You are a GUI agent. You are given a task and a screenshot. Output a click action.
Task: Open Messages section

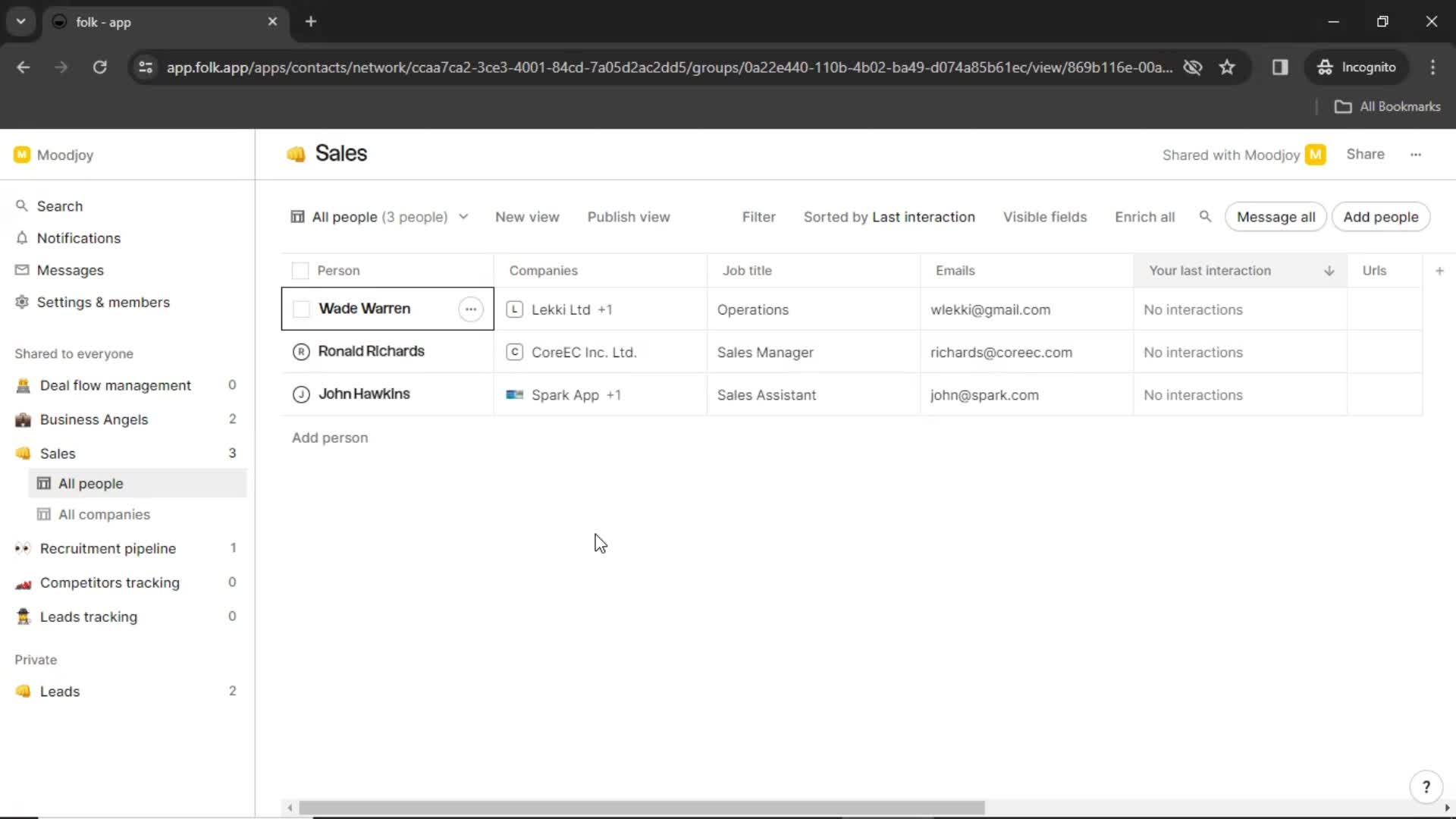click(x=70, y=270)
